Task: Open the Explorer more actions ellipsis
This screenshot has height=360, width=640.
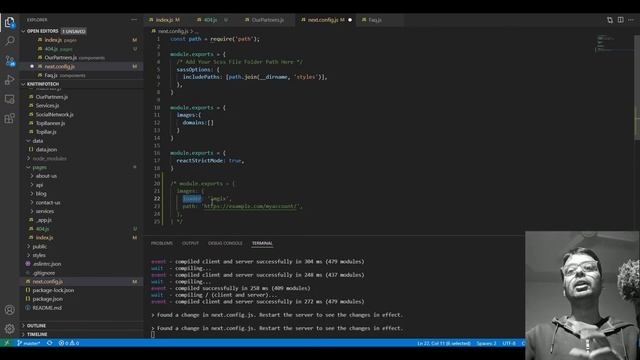Action: [x=134, y=20]
